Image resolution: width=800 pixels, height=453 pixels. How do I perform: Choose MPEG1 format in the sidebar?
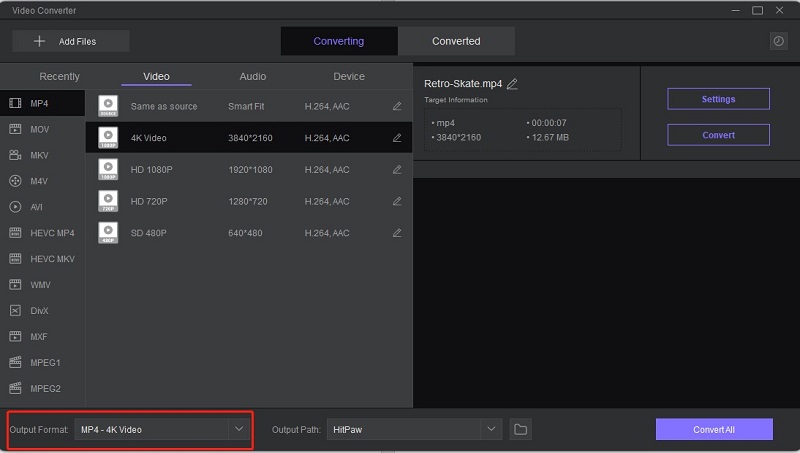[42, 363]
